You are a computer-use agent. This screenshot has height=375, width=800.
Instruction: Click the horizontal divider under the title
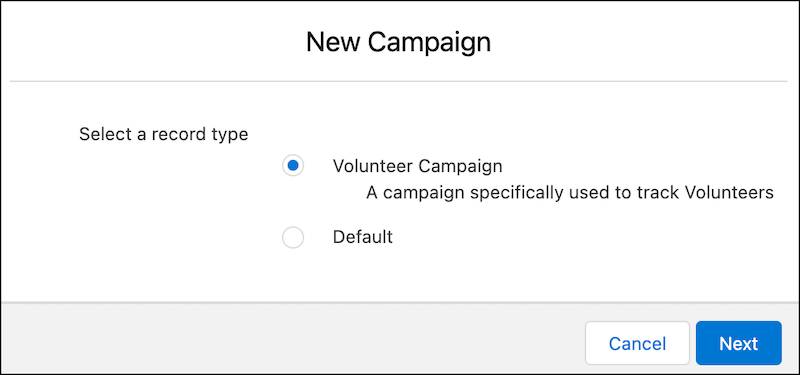398,81
